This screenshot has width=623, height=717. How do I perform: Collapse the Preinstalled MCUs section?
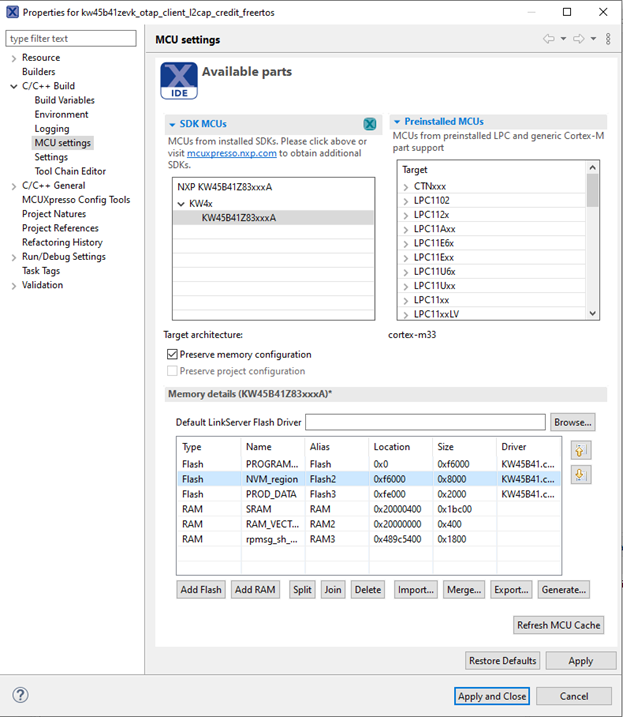click(396, 122)
